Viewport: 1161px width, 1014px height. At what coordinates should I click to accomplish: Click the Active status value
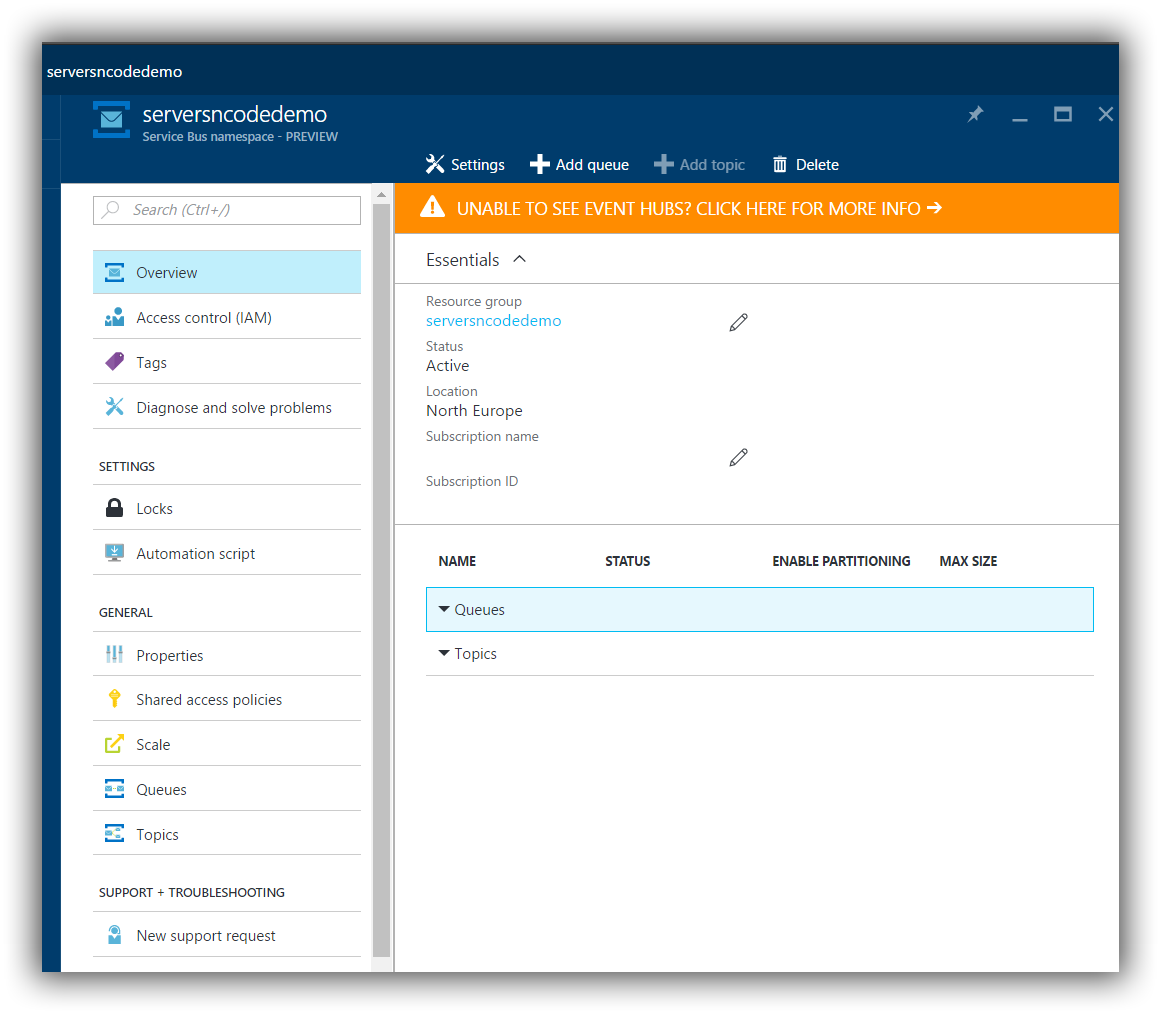(447, 366)
